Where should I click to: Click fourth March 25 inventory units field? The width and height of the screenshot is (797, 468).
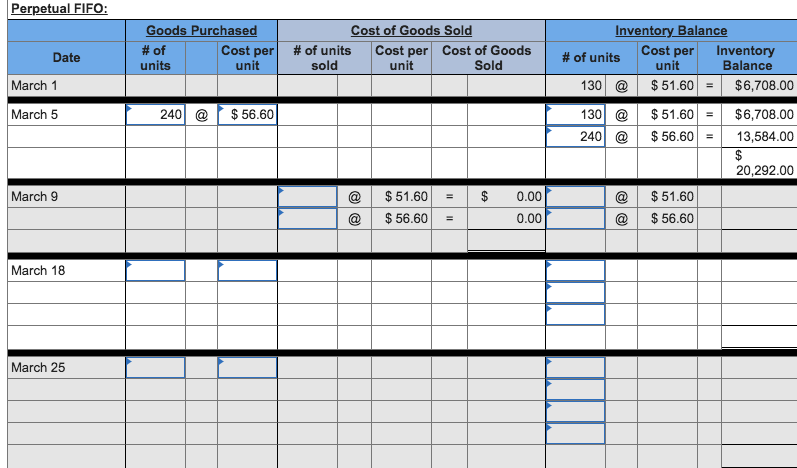click(x=575, y=433)
